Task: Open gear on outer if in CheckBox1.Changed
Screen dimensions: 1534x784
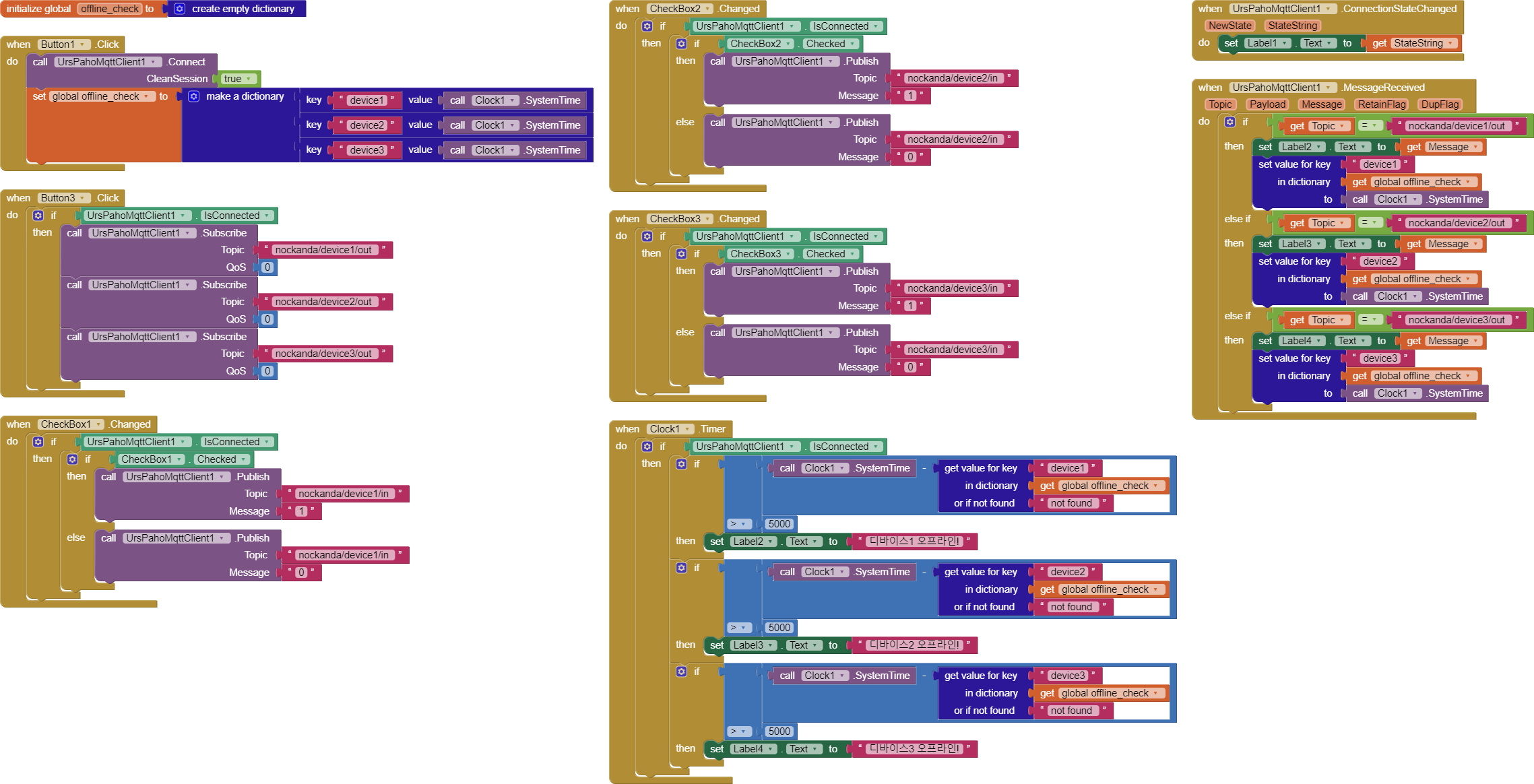Action: [38, 442]
